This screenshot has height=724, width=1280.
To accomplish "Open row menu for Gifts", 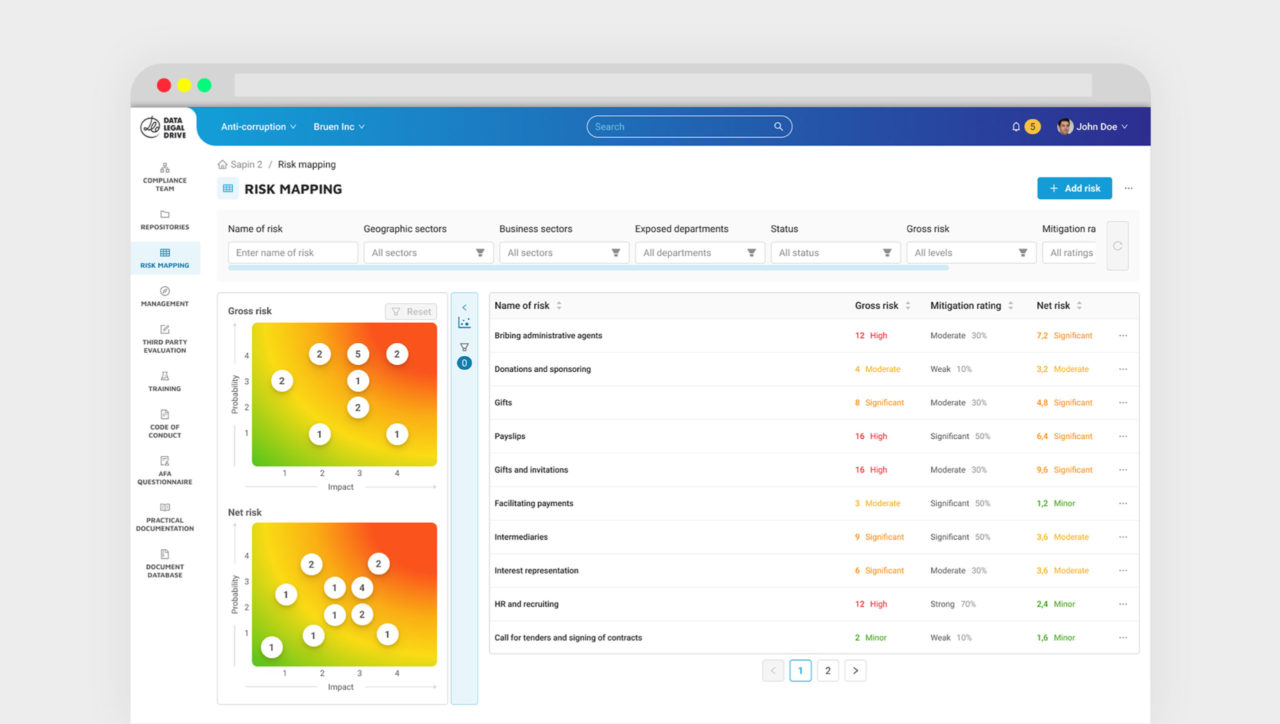I will [1123, 403].
